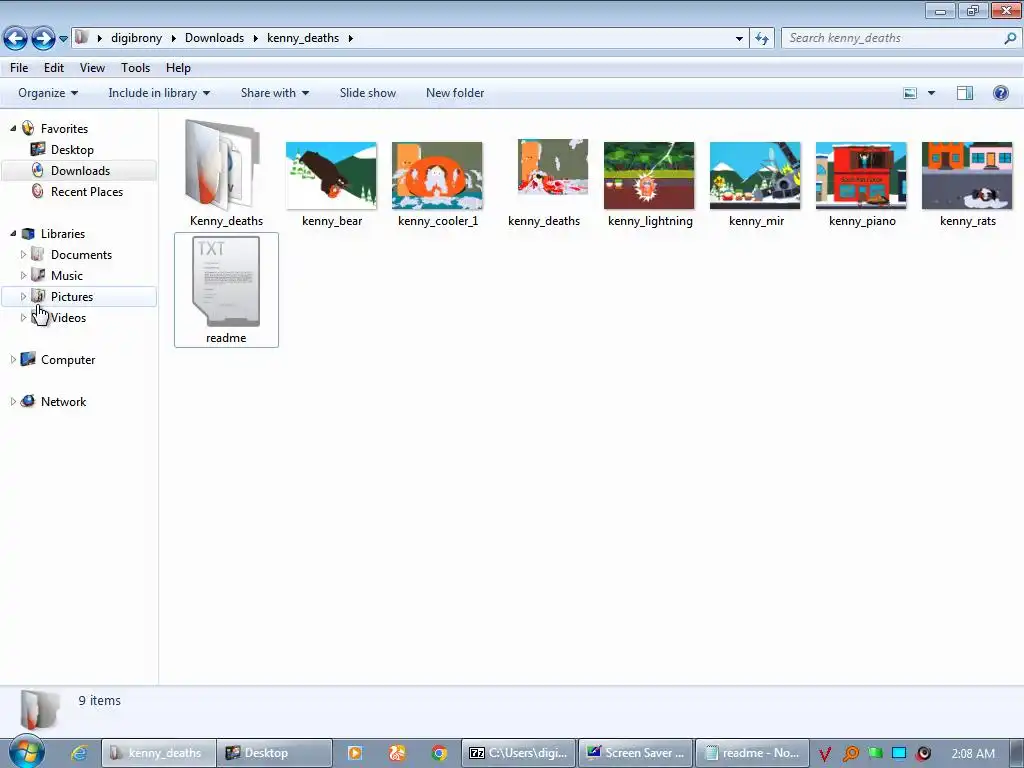Image resolution: width=1024 pixels, height=768 pixels.
Task: Click the orange magnifier tray icon
Action: (850, 754)
